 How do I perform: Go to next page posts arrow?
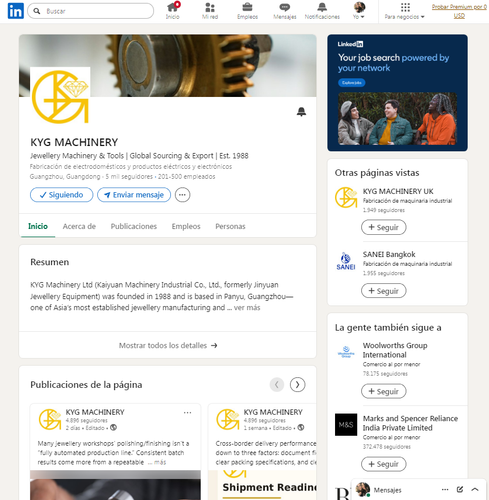click(x=297, y=385)
